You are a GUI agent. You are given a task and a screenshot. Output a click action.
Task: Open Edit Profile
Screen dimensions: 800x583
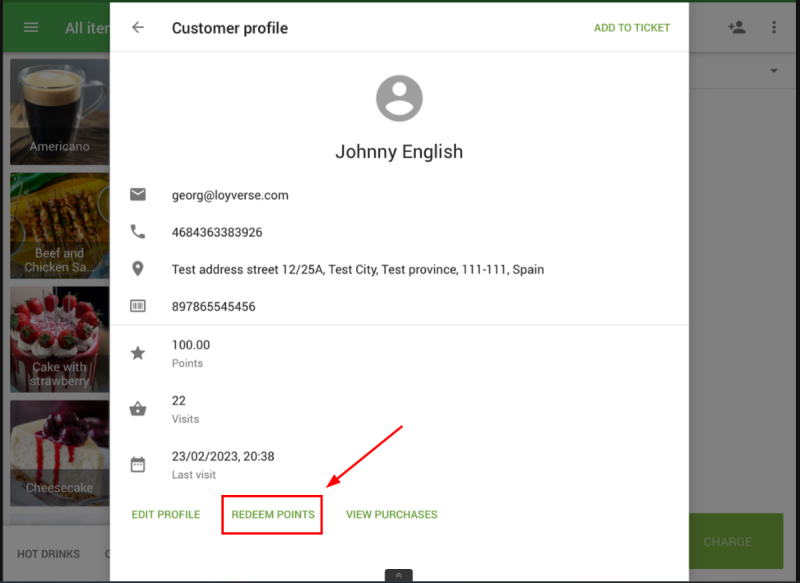tap(166, 515)
